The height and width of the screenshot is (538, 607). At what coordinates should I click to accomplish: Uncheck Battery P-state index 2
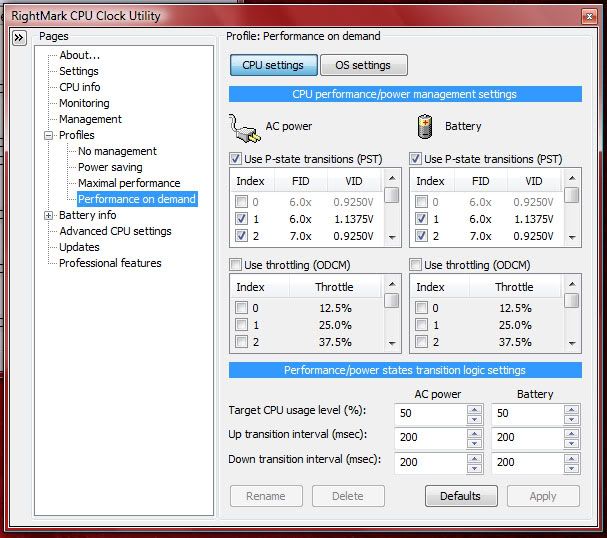(x=422, y=235)
